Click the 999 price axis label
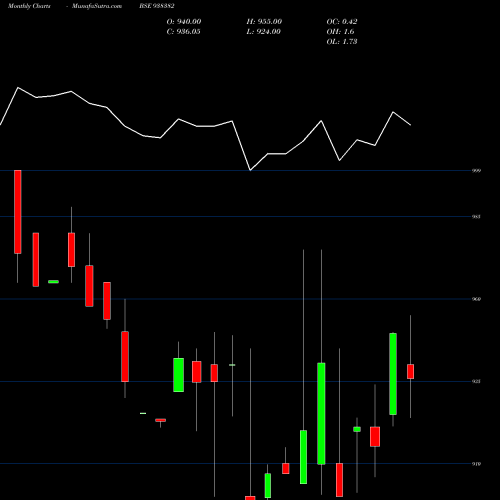Image resolution: width=500 pixels, height=500 pixels. point(476,171)
